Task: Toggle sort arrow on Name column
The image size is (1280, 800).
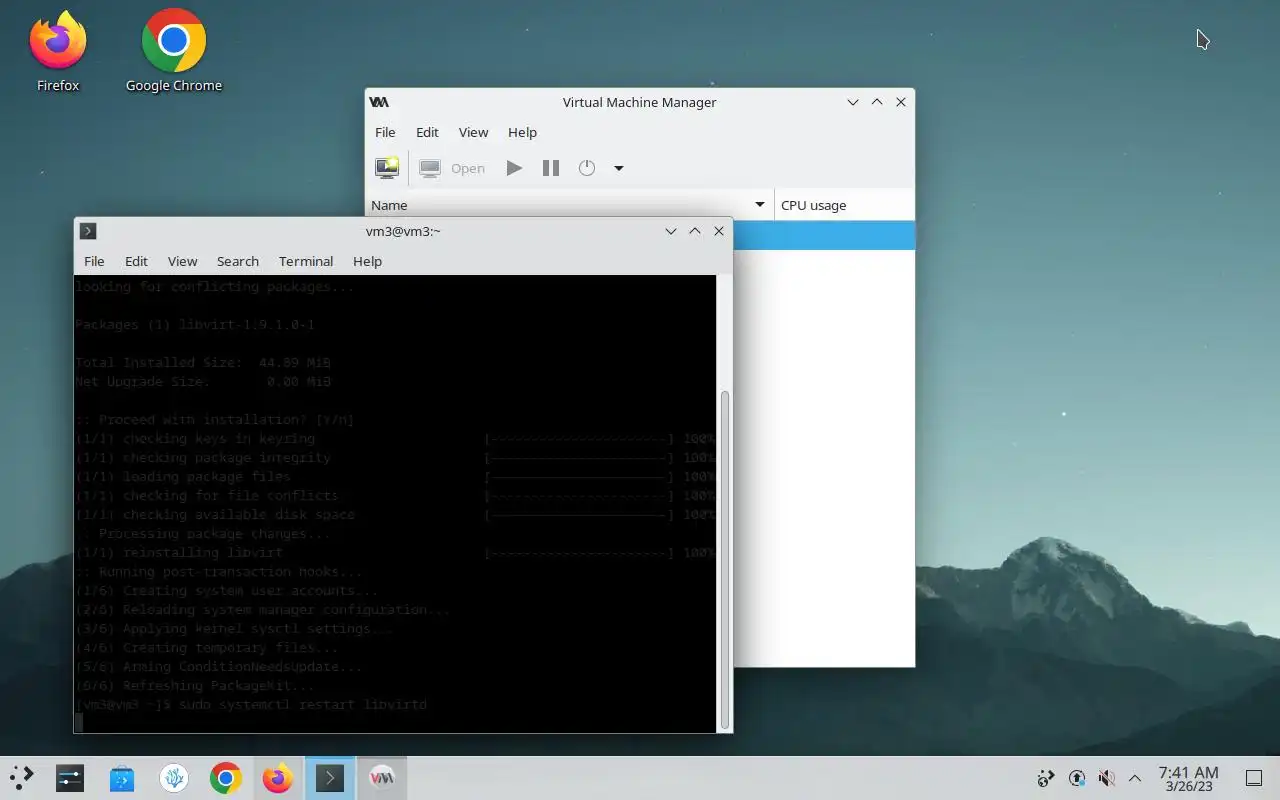Action: [x=760, y=205]
